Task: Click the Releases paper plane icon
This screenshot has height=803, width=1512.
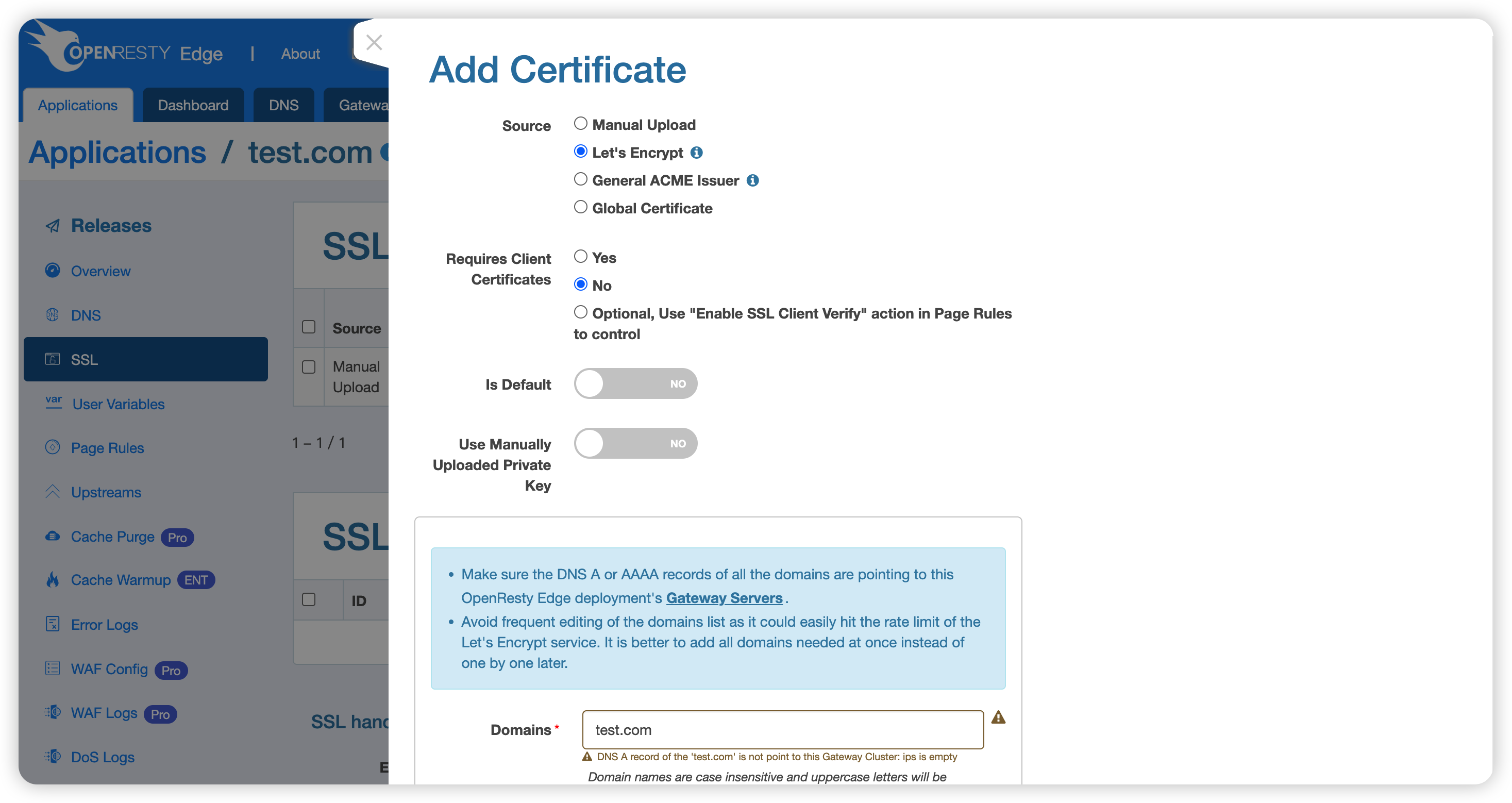Action: click(53, 226)
